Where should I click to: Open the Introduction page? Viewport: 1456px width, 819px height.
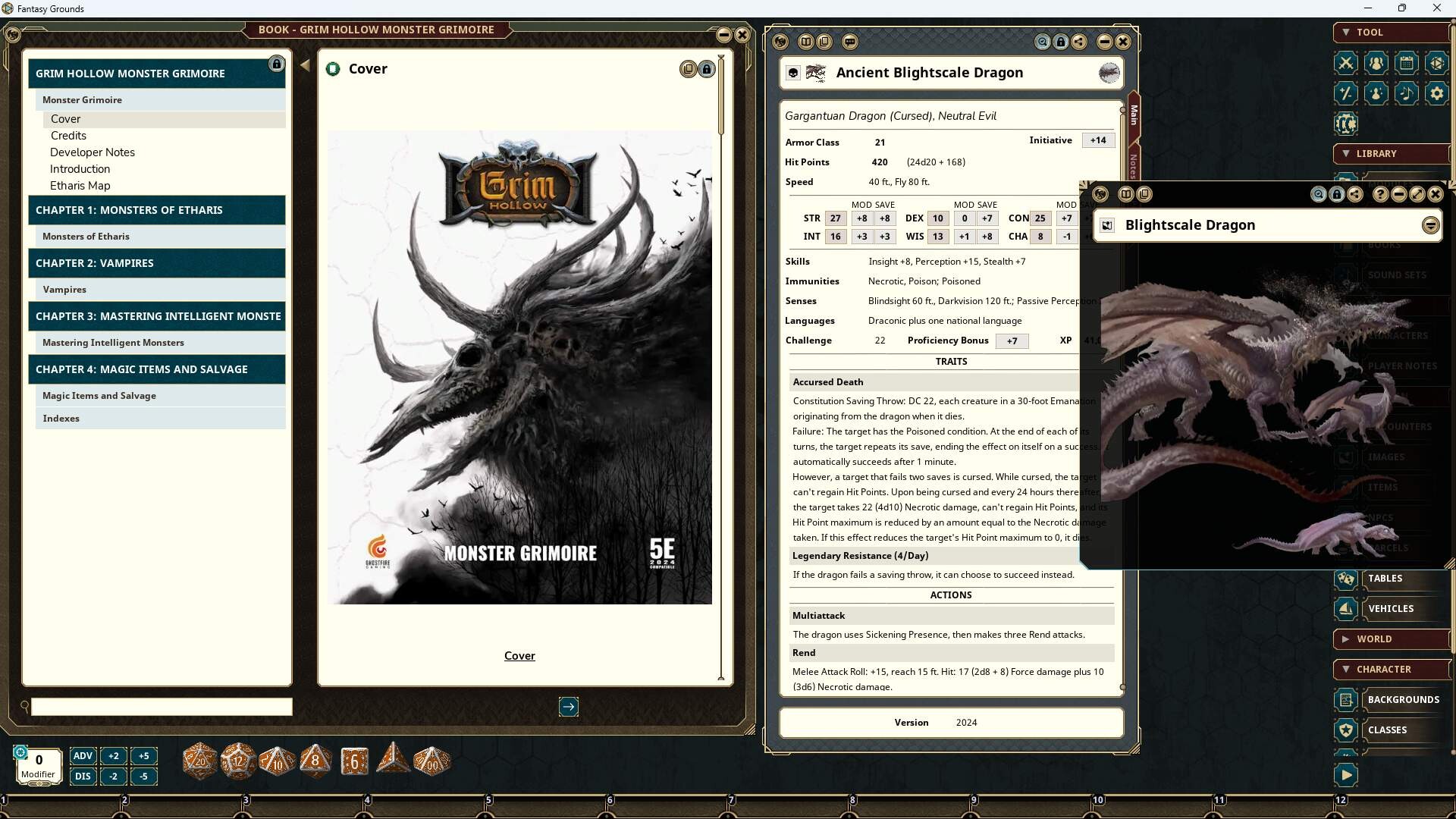pyautogui.click(x=80, y=169)
